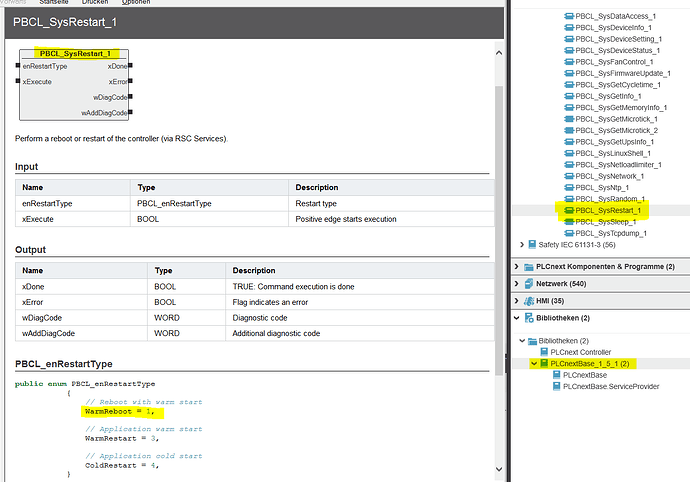
Task: Select PBCL_SysGetUpsInfo_1 in the tree
Action: pyautogui.click(x=615, y=142)
